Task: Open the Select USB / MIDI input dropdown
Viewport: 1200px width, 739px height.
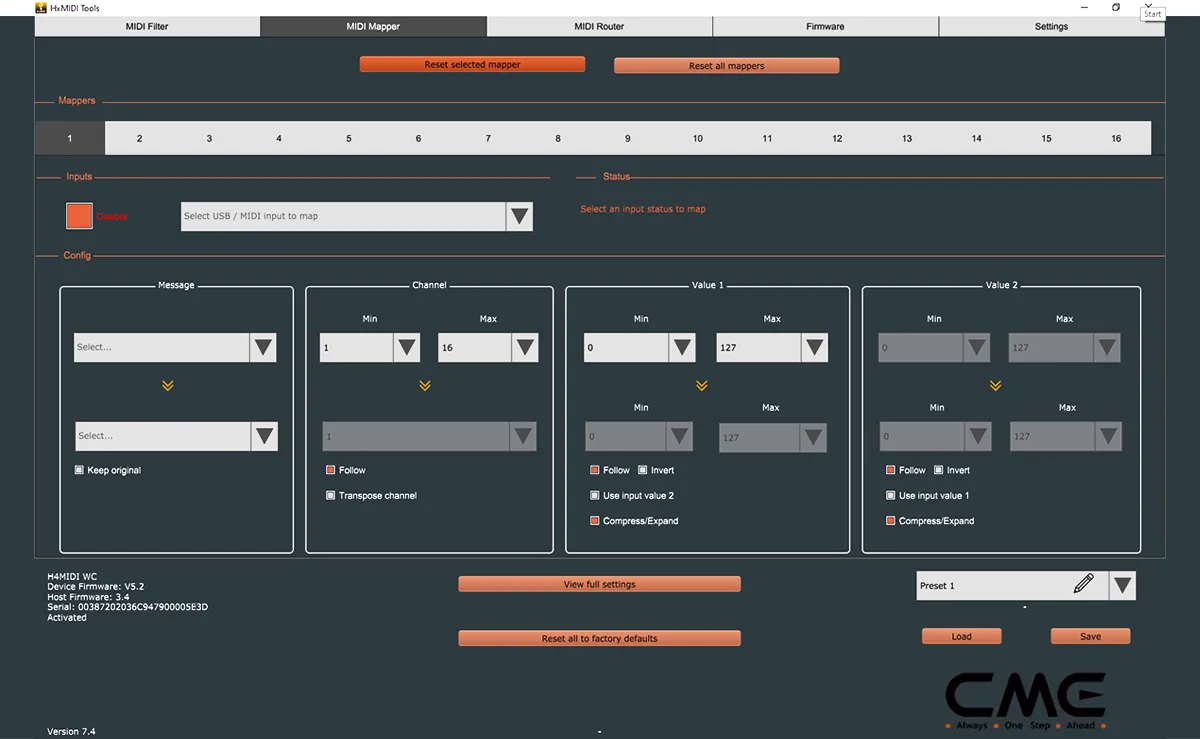Action: pos(519,216)
